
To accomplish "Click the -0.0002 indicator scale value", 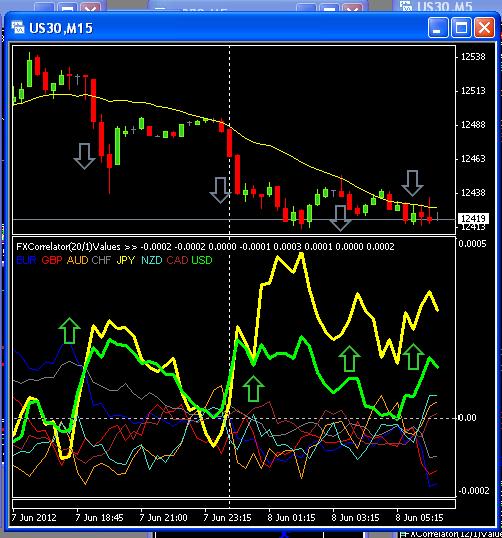I will coord(474,490).
